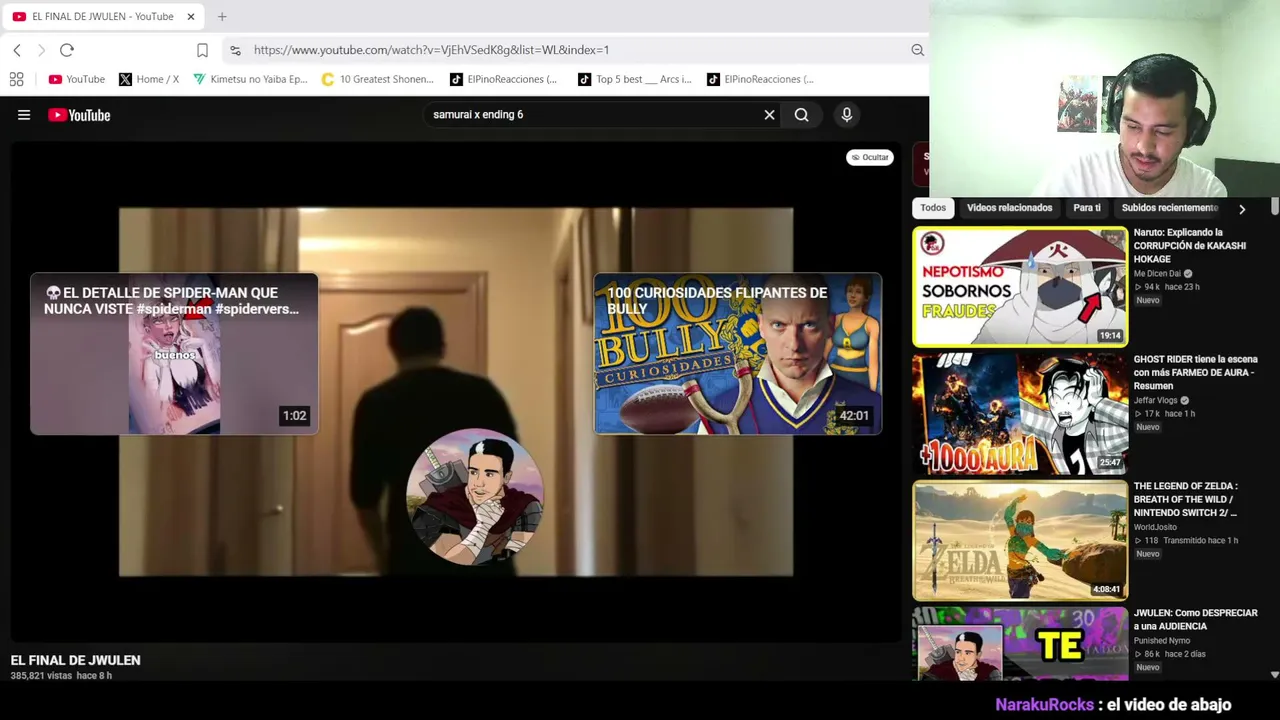Click channel name 'Me Dicen Dai'
Image resolution: width=1280 pixels, height=720 pixels.
pyautogui.click(x=1157, y=274)
